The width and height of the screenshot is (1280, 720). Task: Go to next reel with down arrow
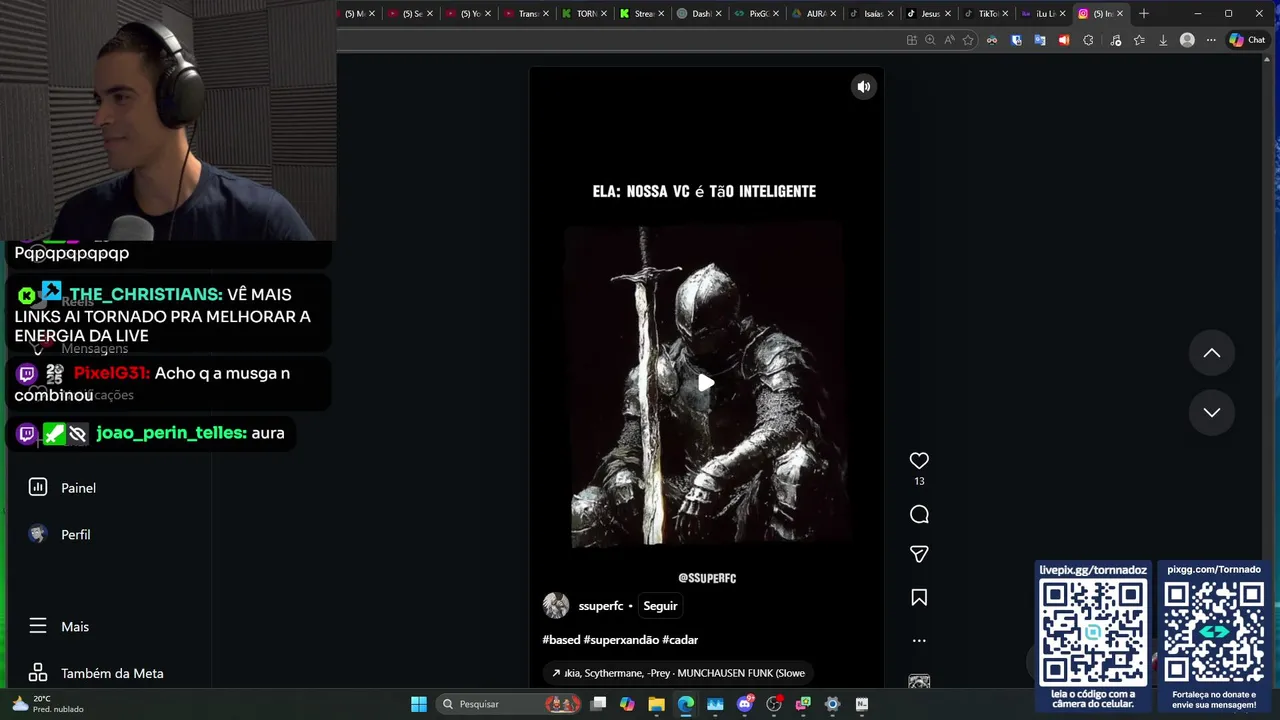pyautogui.click(x=1211, y=412)
